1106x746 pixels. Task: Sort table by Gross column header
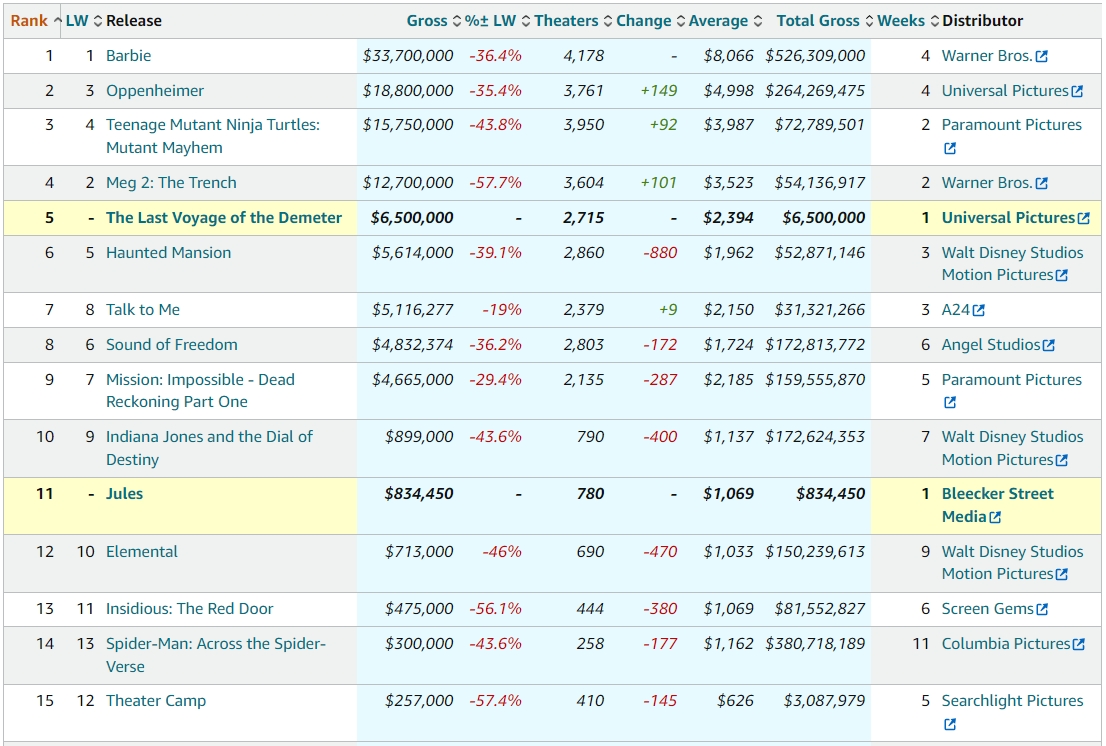[x=427, y=20]
